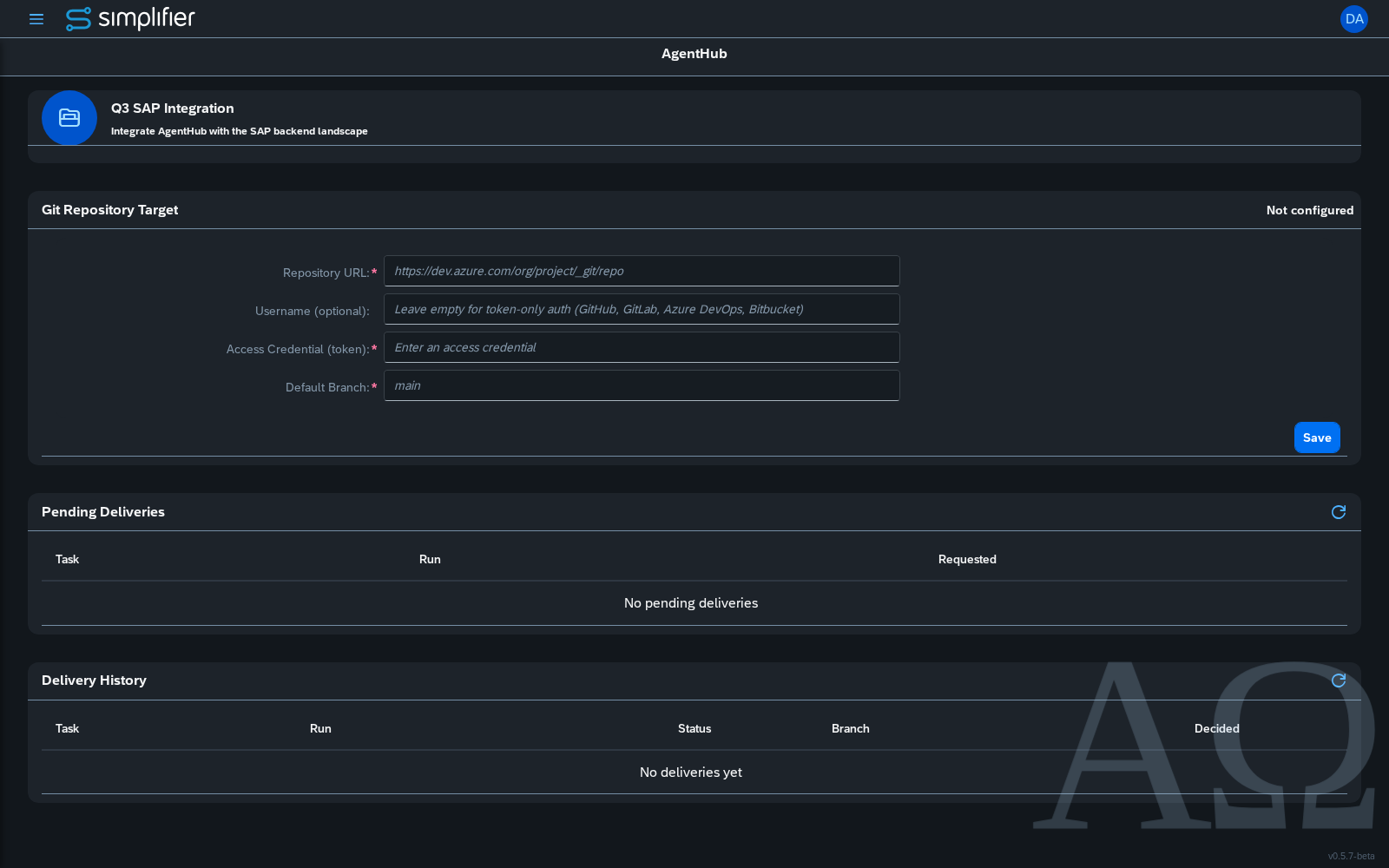
Task: Refresh the Pending Deliveries list
Action: click(x=1339, y=512)
